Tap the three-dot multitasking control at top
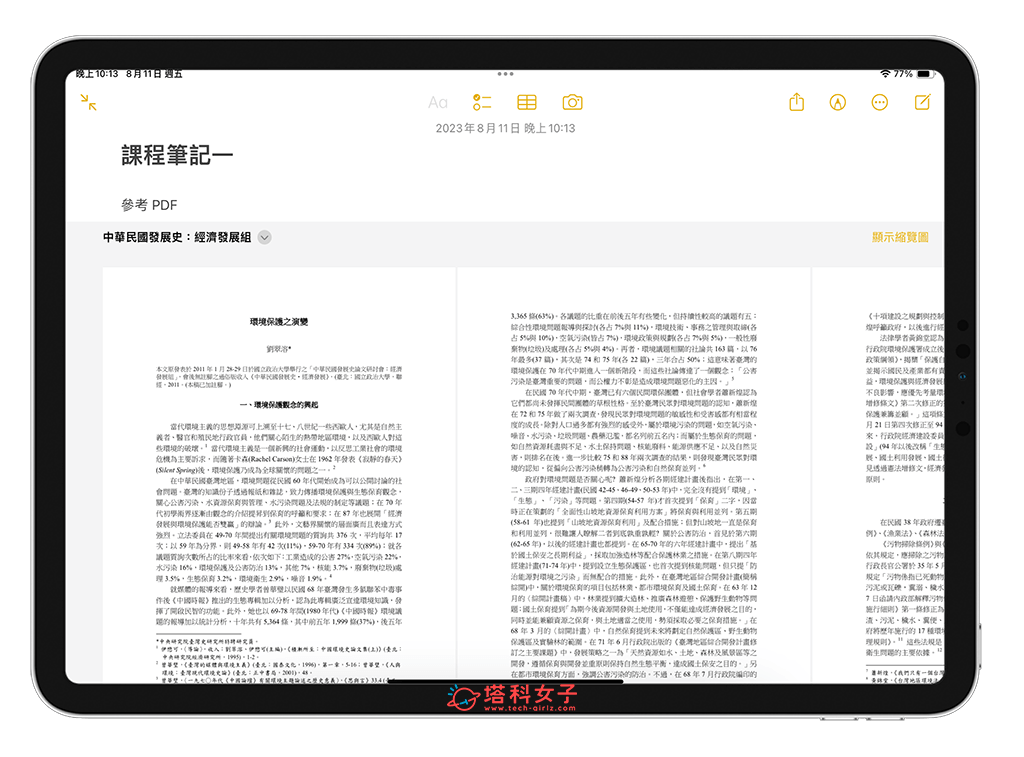Image resolution: width=1024 pixels, height=757 pixels. tap(505, 74)
